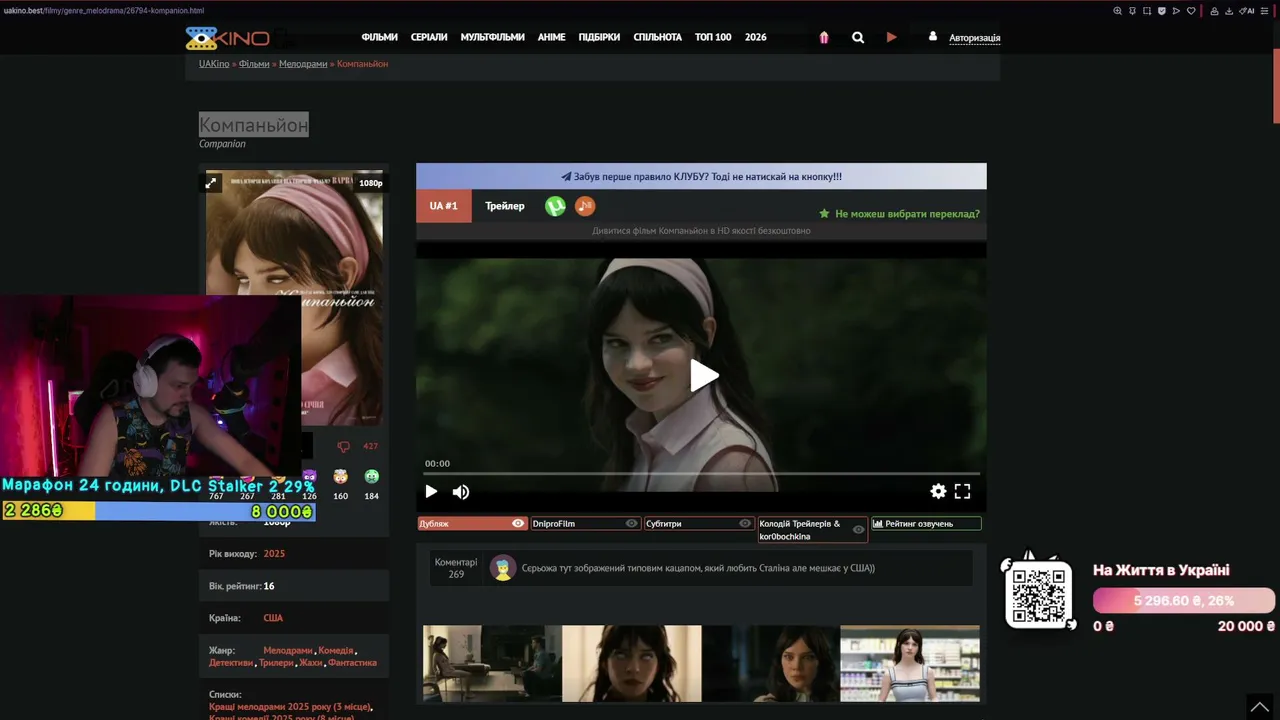Open the browser downloads icon
1280x720 pixels.
[x=1228, y=11]
